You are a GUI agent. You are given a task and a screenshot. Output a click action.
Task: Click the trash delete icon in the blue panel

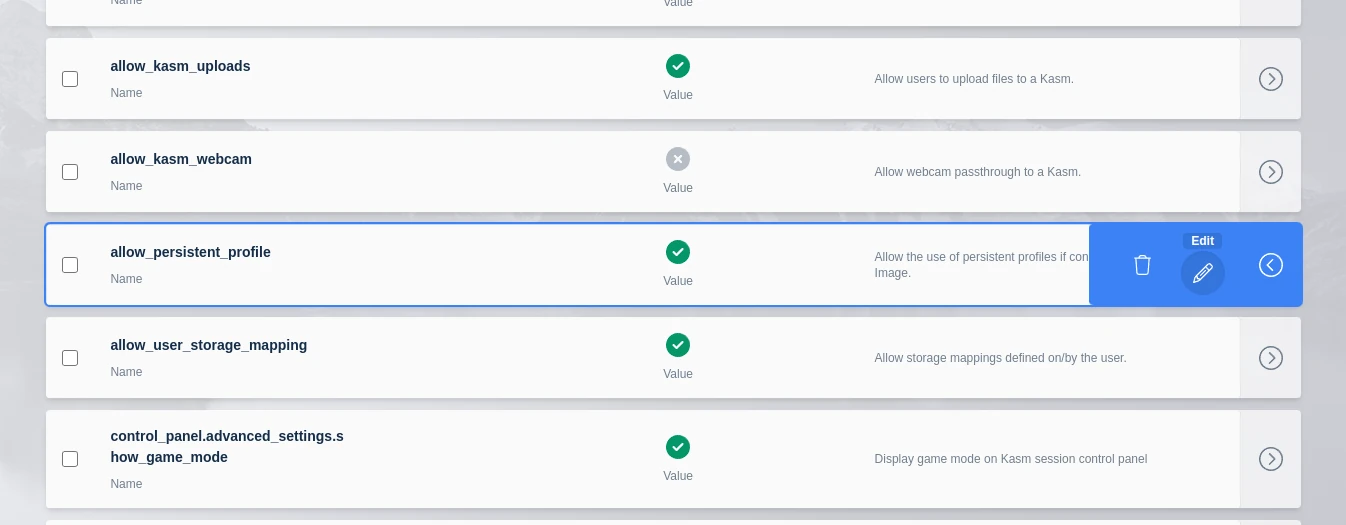pyautogui.click(x=1142, y=265)
